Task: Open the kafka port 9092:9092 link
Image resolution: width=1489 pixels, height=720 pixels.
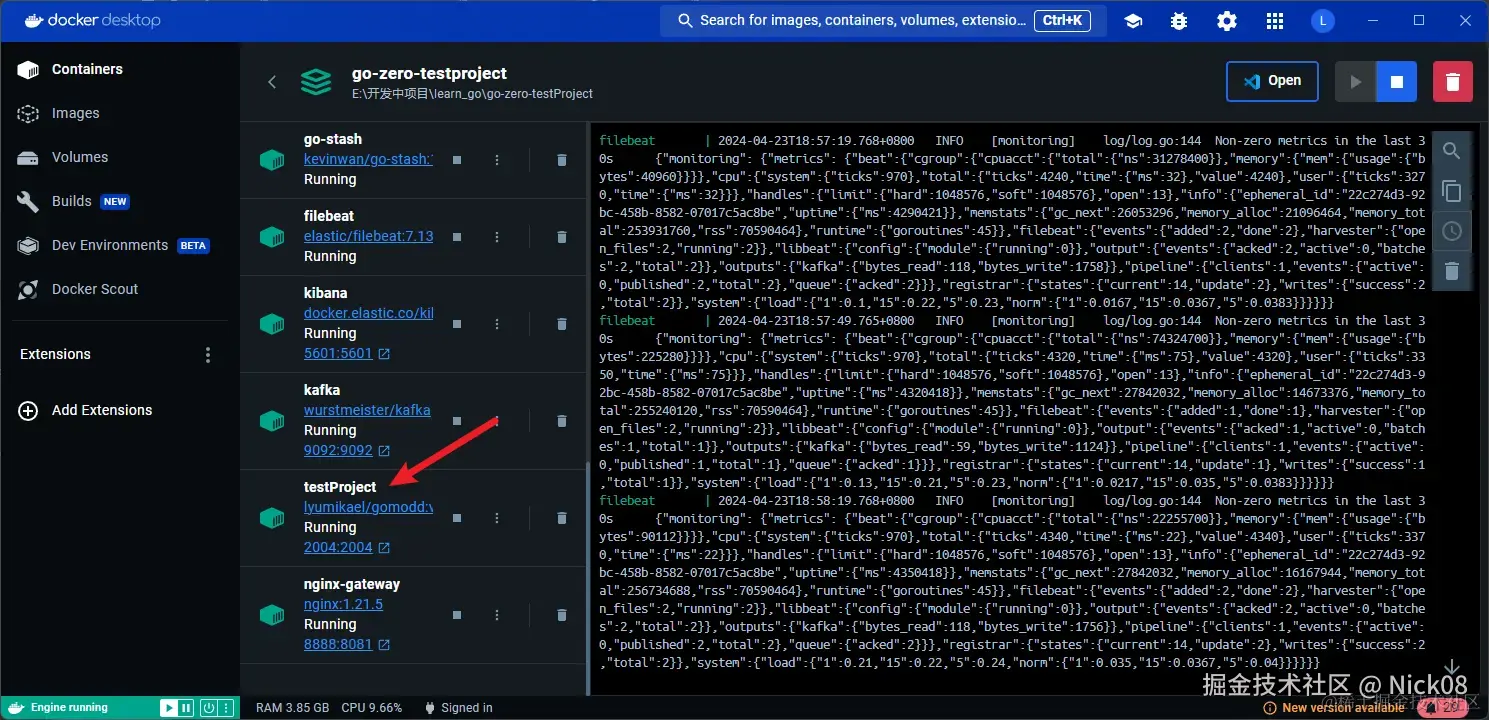Action: point(347,450)
